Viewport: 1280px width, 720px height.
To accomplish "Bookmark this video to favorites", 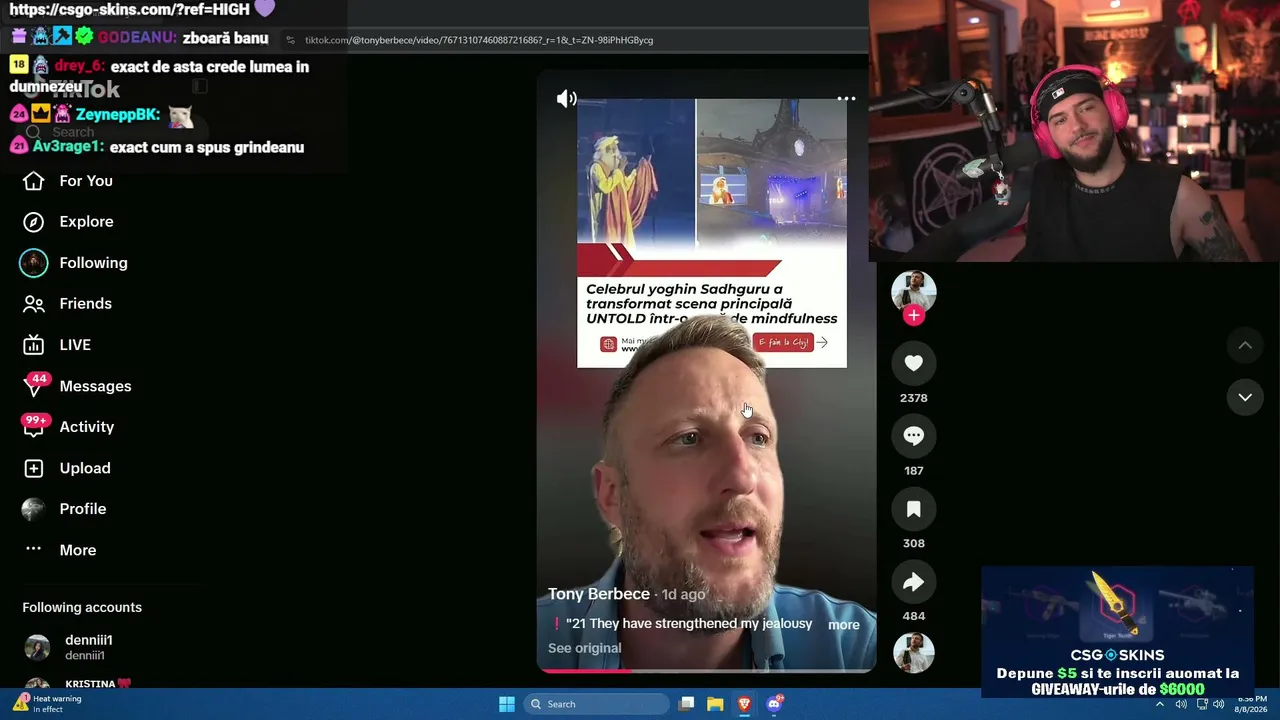I will coord(913,509).
